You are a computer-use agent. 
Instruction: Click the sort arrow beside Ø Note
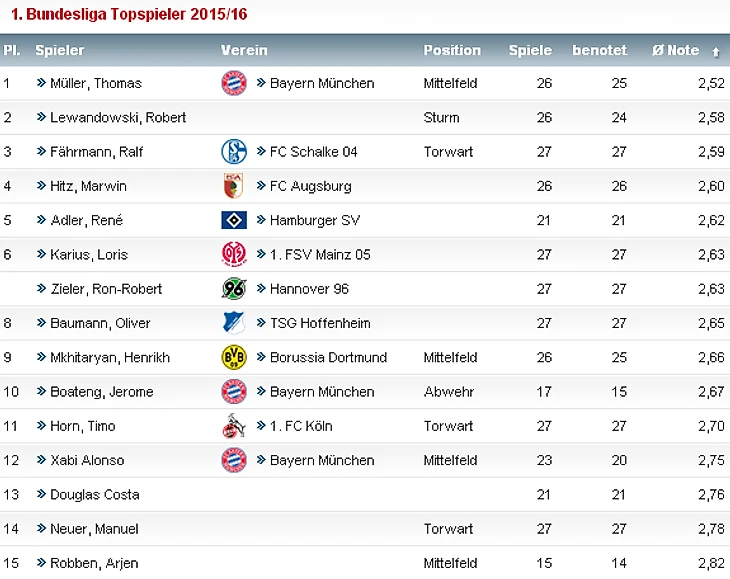[x=716, y=52]
